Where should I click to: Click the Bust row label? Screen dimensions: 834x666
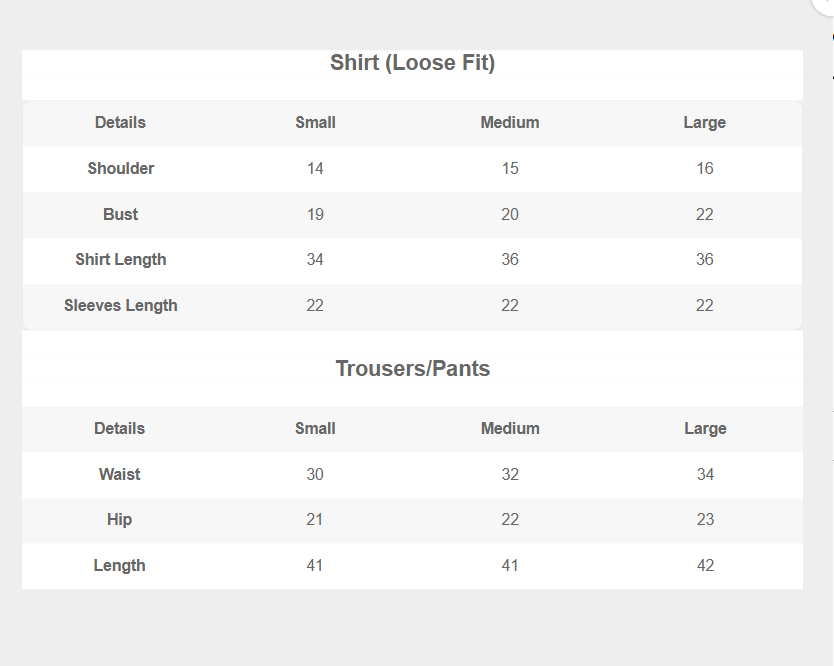tap(120, 214)
